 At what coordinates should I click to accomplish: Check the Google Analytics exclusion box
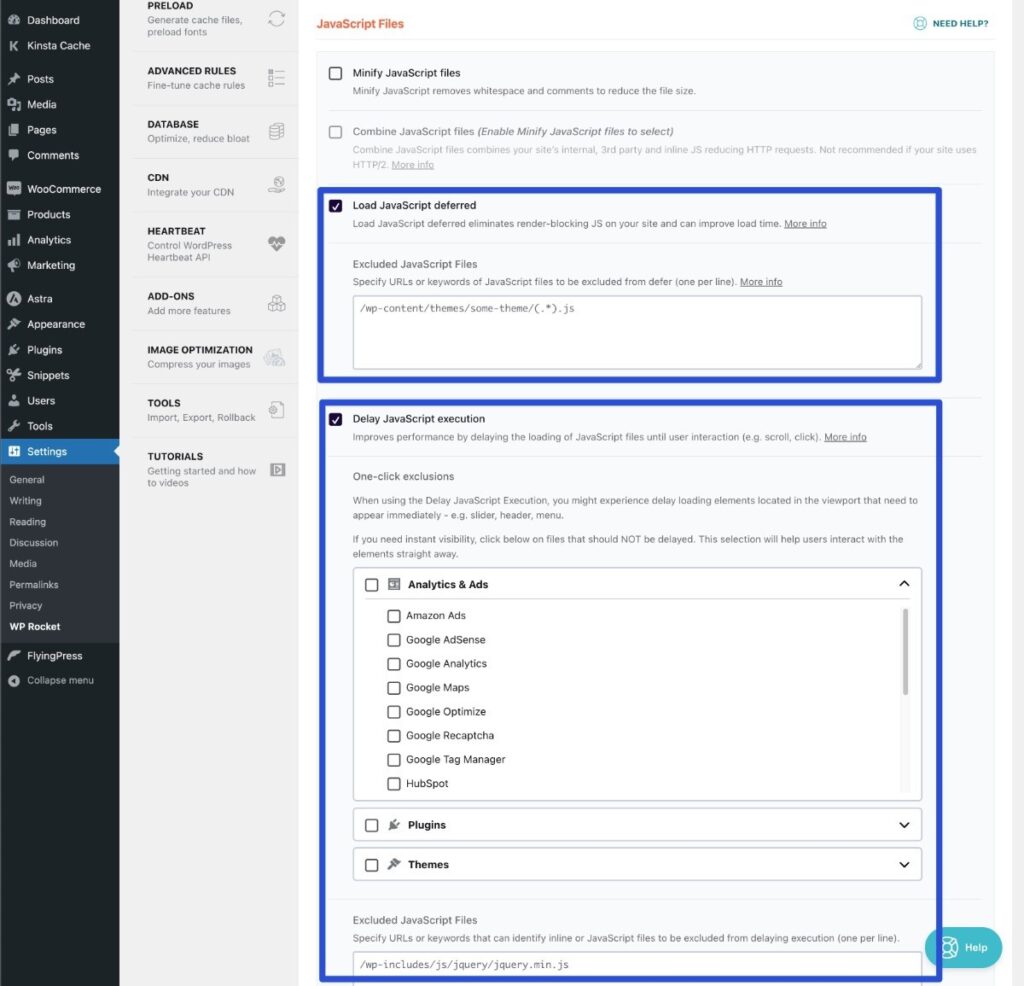(x=394, y=663)
